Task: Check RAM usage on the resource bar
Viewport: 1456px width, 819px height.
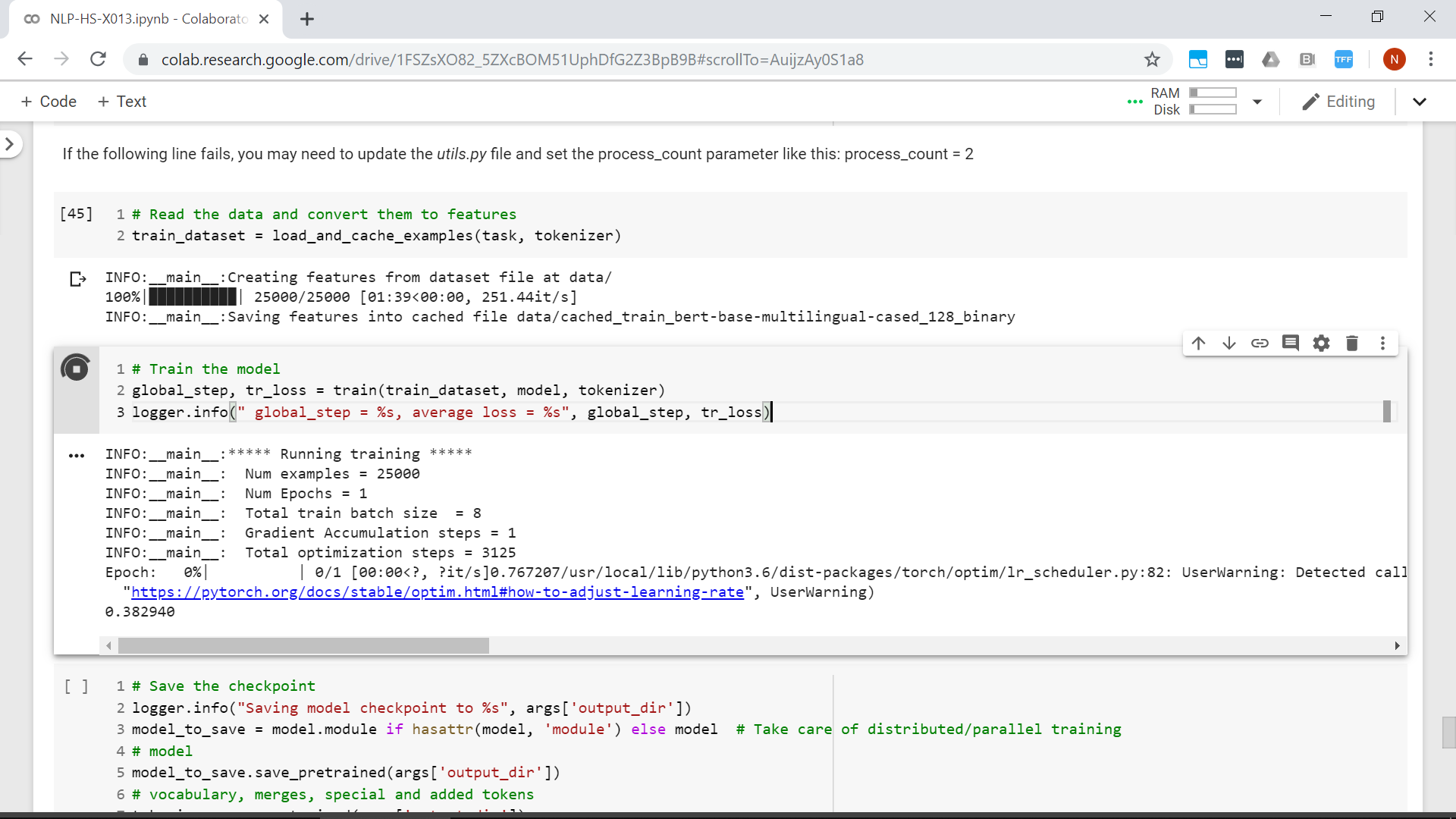Action: [1213, 90]
